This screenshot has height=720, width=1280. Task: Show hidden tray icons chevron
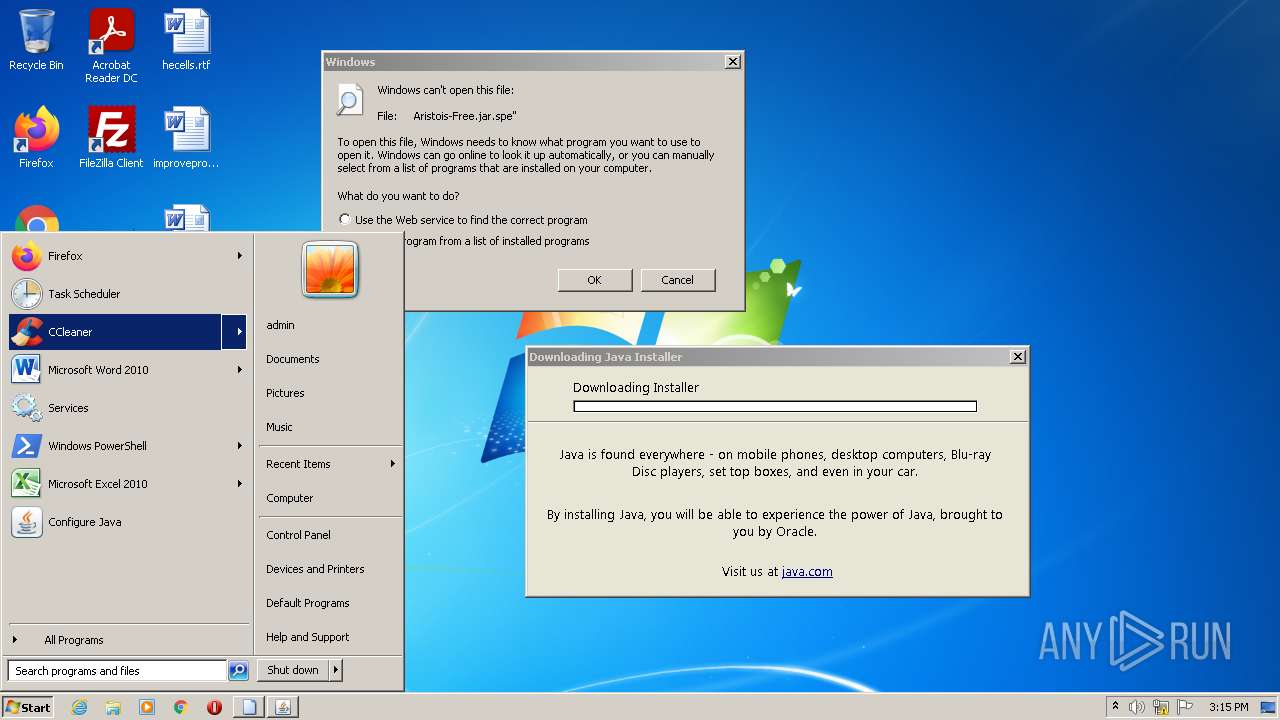[1116, 707]
